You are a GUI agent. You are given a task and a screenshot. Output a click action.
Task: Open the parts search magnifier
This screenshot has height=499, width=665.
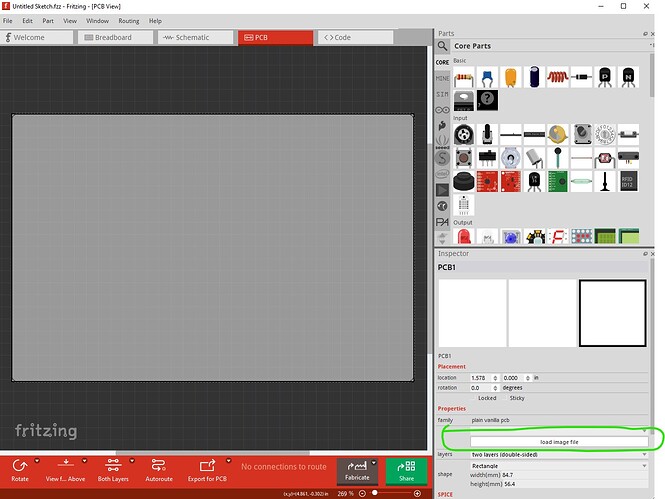coord(442,46)
